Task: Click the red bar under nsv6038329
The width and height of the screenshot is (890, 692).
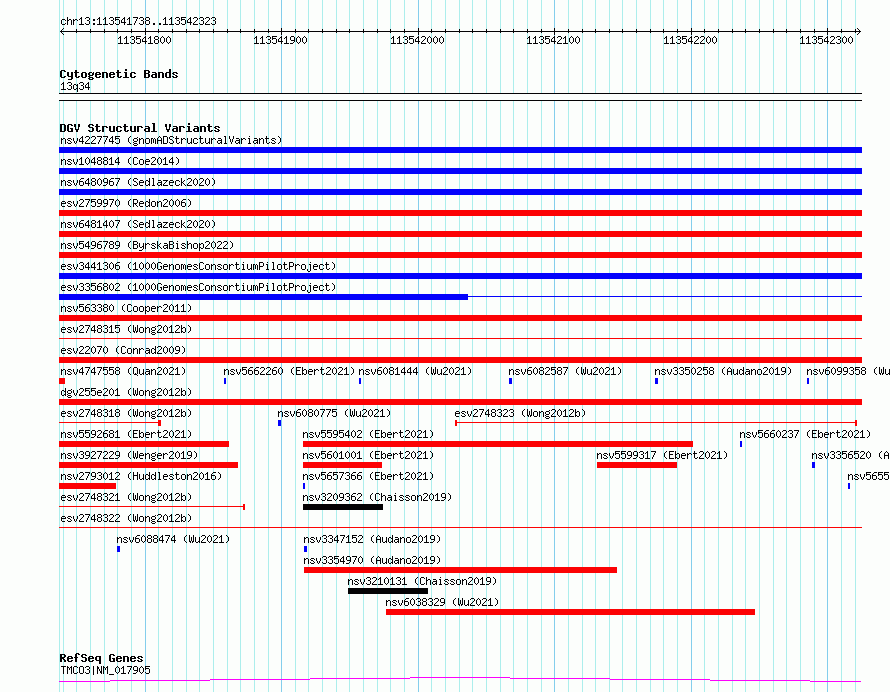Action: (x=570, y=612)
